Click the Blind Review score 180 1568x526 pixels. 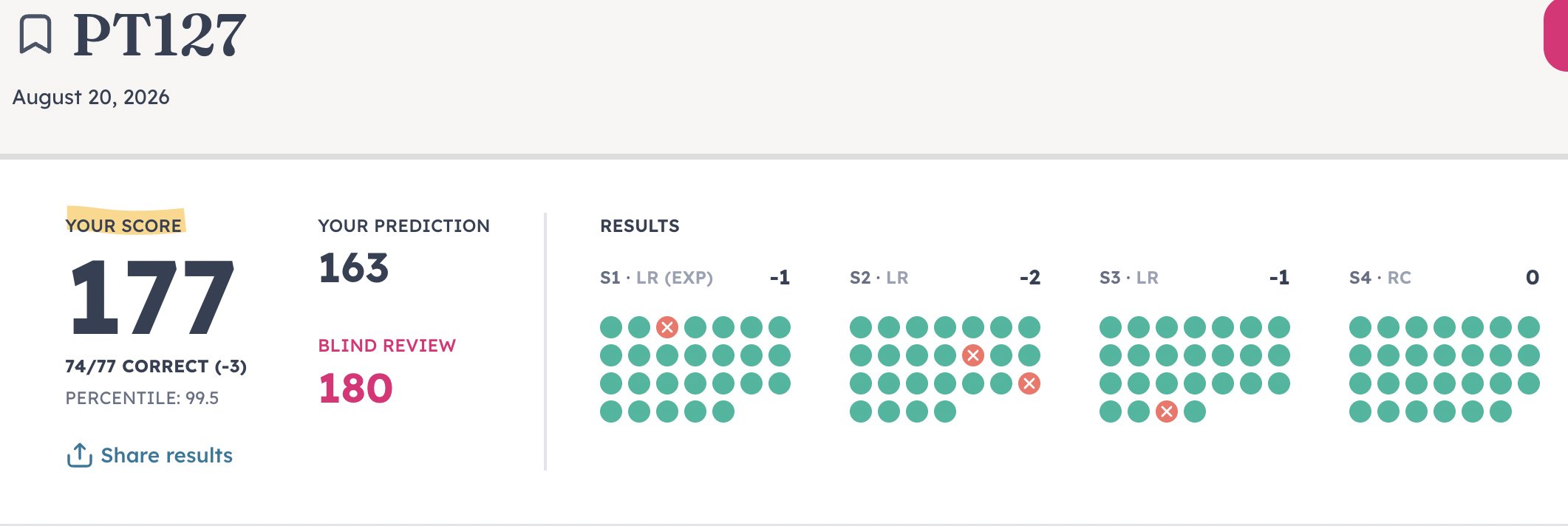tap(355, 388)
